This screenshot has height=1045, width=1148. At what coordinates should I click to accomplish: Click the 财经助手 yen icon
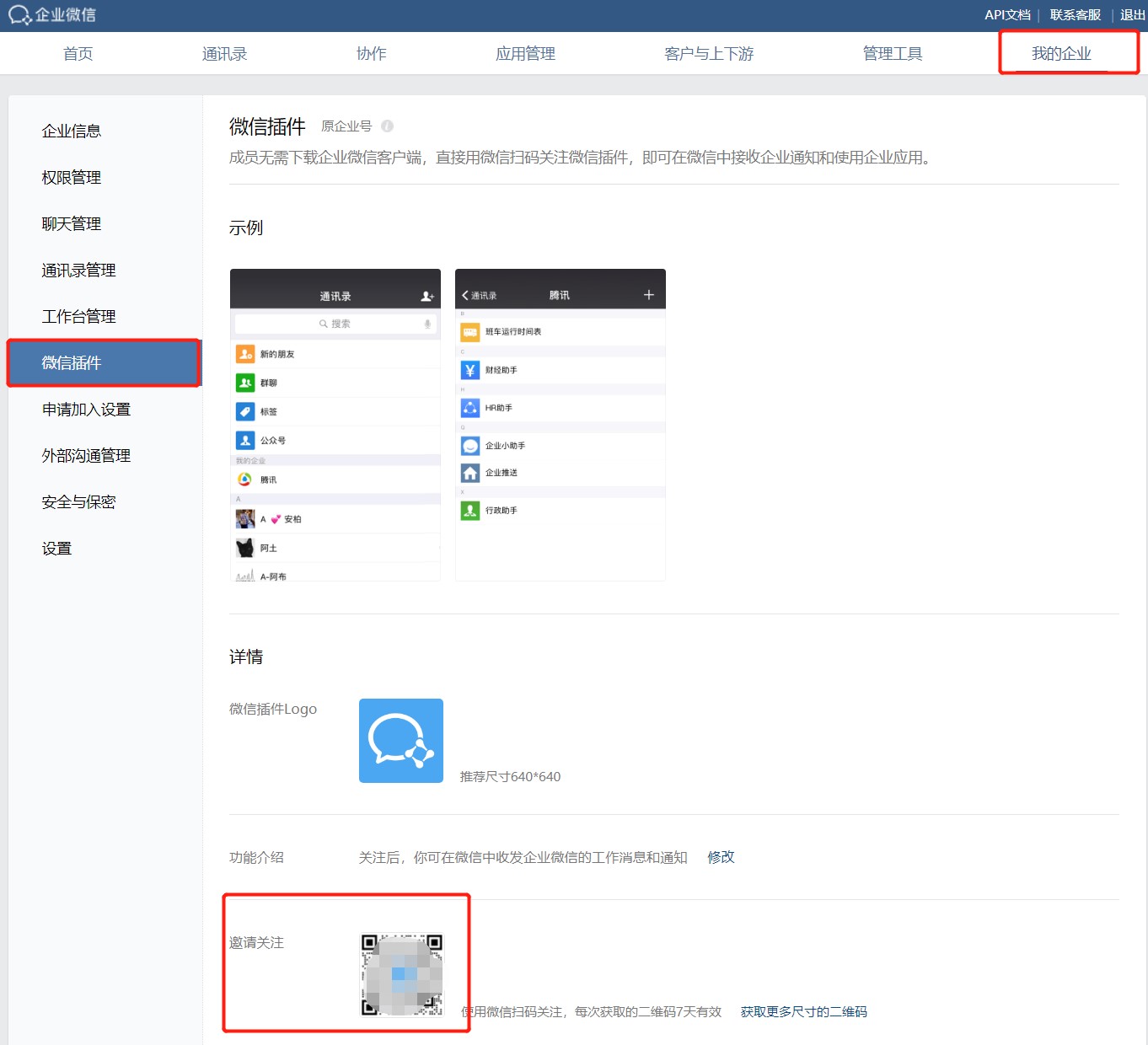point(470,370)
